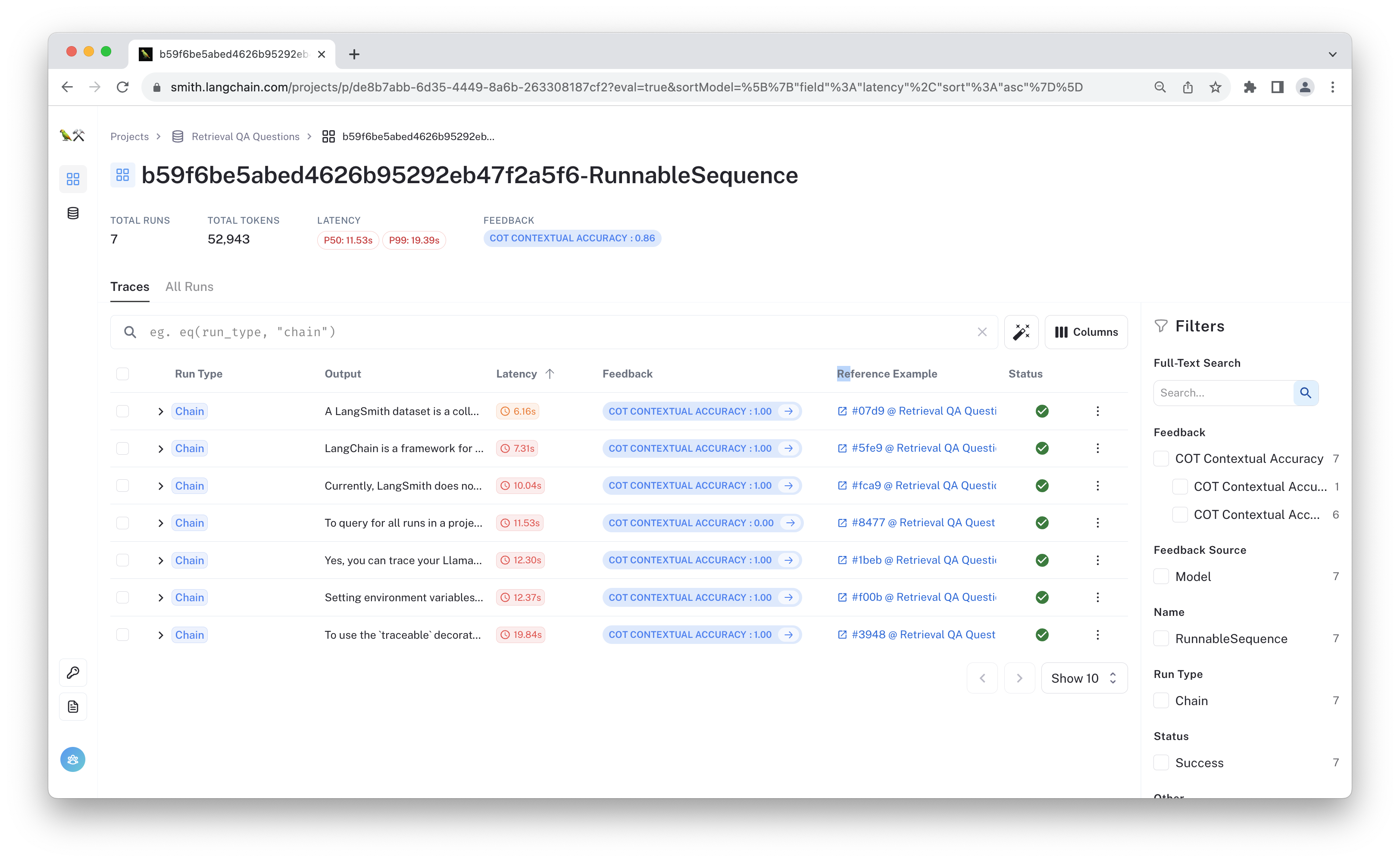The height and width of the screenshot is (862, 1400).
Task: Select the LangChain is a framework row checkbox
Action: click(x=122, y=448)
